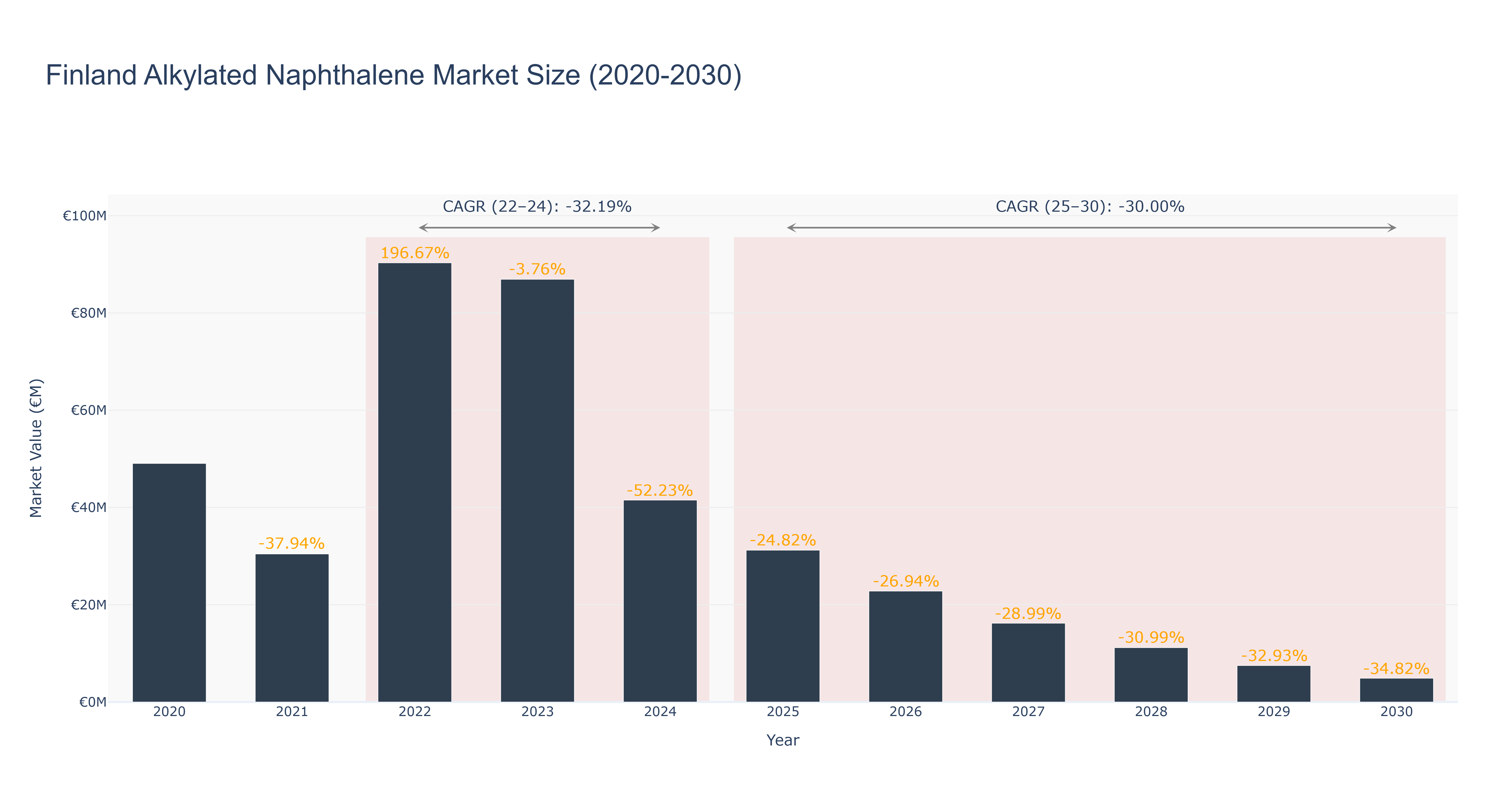Click the CAGR (22–24): -32.19% annotation
This screenshot has height=810, width=1512.
tap(537, 207)
